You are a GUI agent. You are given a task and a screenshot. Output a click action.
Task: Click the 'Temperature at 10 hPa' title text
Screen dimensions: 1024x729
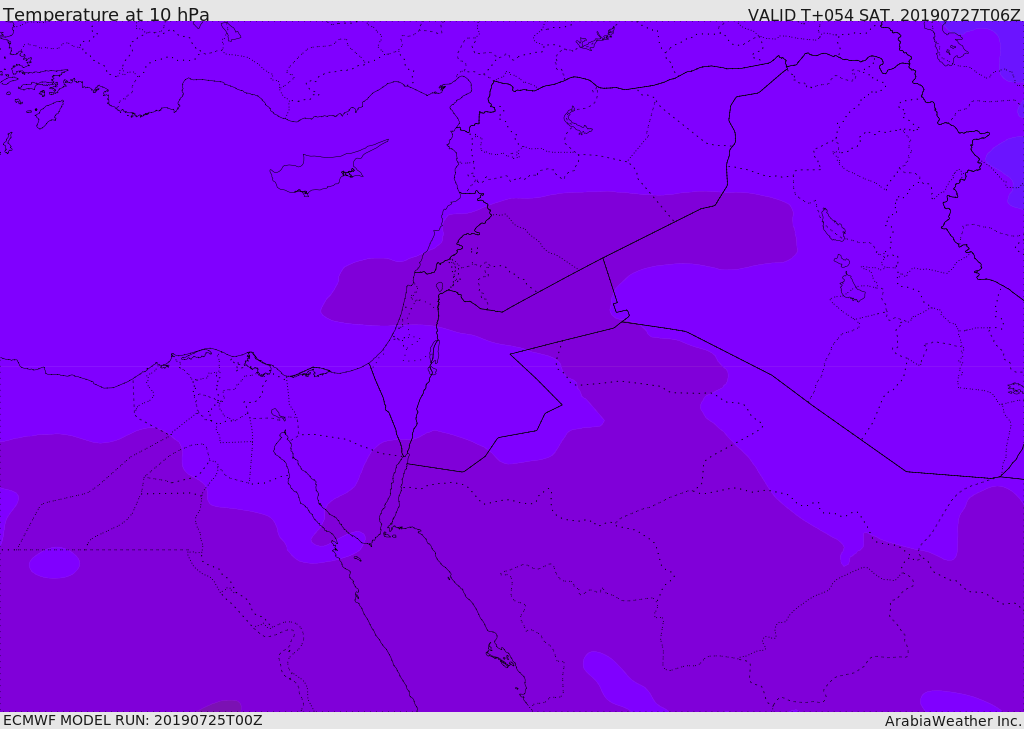tap(106, 14)
